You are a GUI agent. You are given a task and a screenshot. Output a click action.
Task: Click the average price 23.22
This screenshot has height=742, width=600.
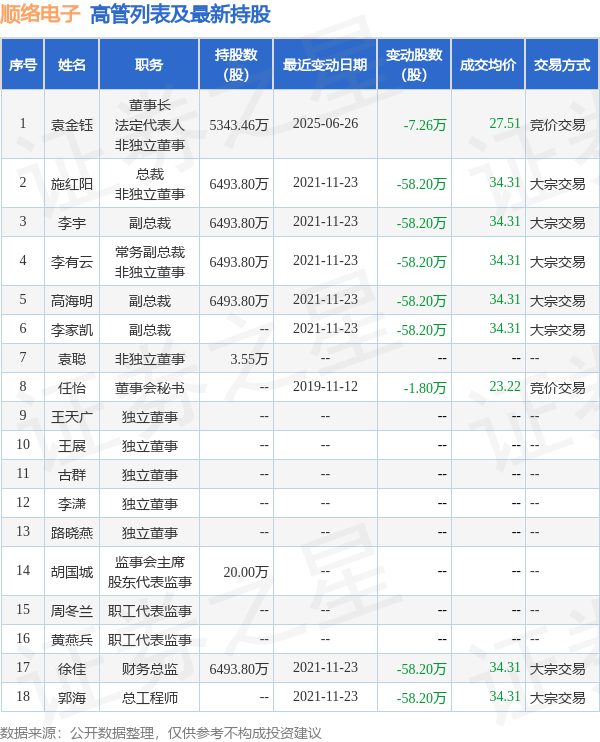[504, 386]
